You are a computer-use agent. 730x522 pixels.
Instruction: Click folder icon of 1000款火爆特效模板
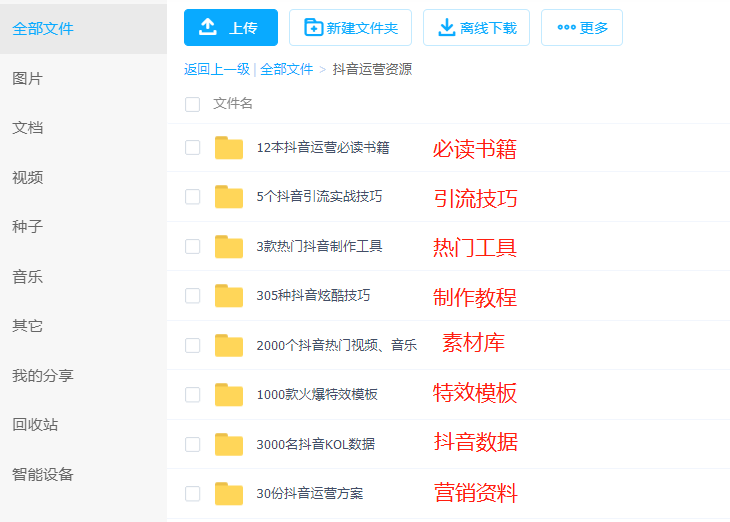tap(229, 395)
